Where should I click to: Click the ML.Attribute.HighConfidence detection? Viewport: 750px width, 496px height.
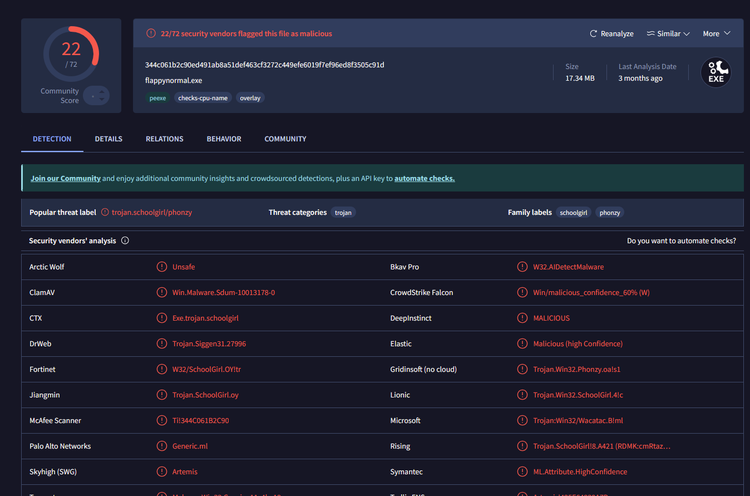point(580,472)
